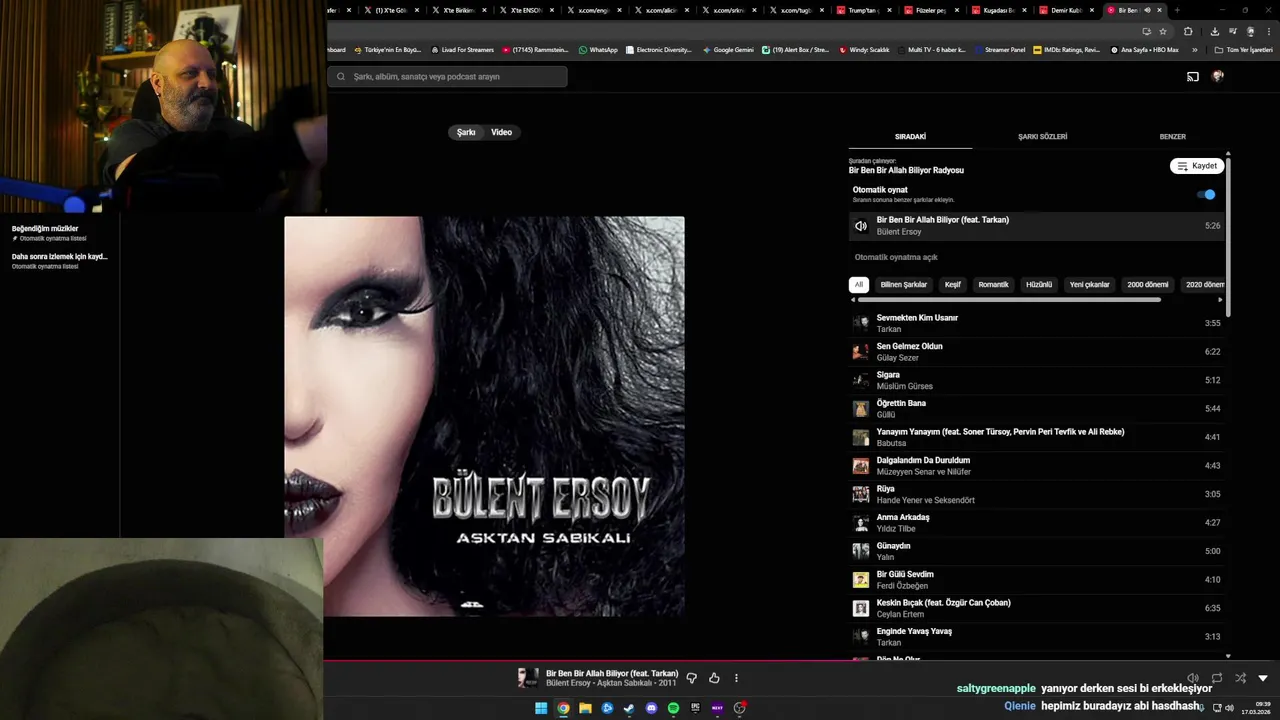The height and width of the screenshot is (720, 1280).
Task: Bookmark this page with the star icon
Action: pyautogui.click(x=1163, y=31)
